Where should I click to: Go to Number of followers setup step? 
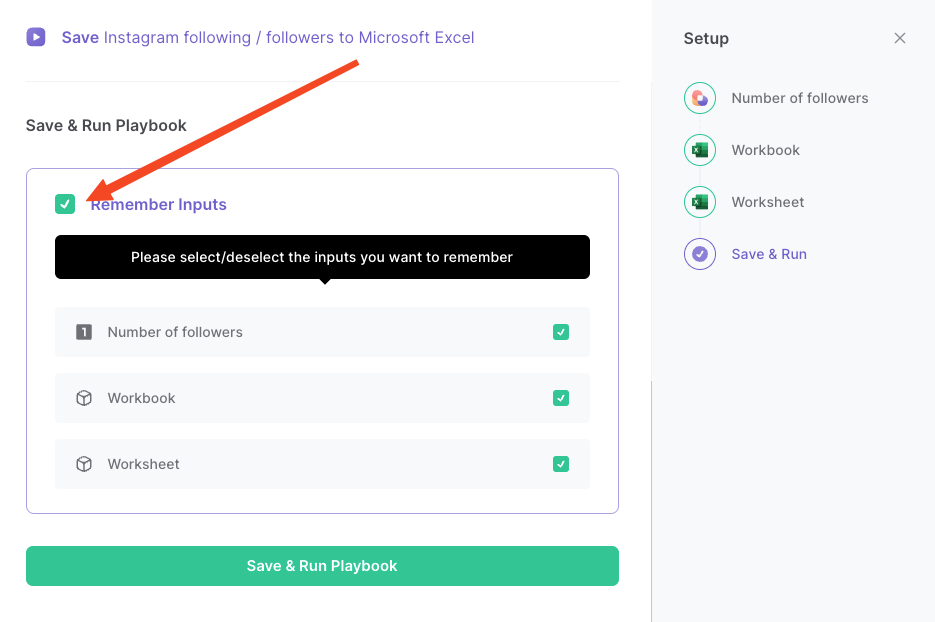(x=800, y=98)
